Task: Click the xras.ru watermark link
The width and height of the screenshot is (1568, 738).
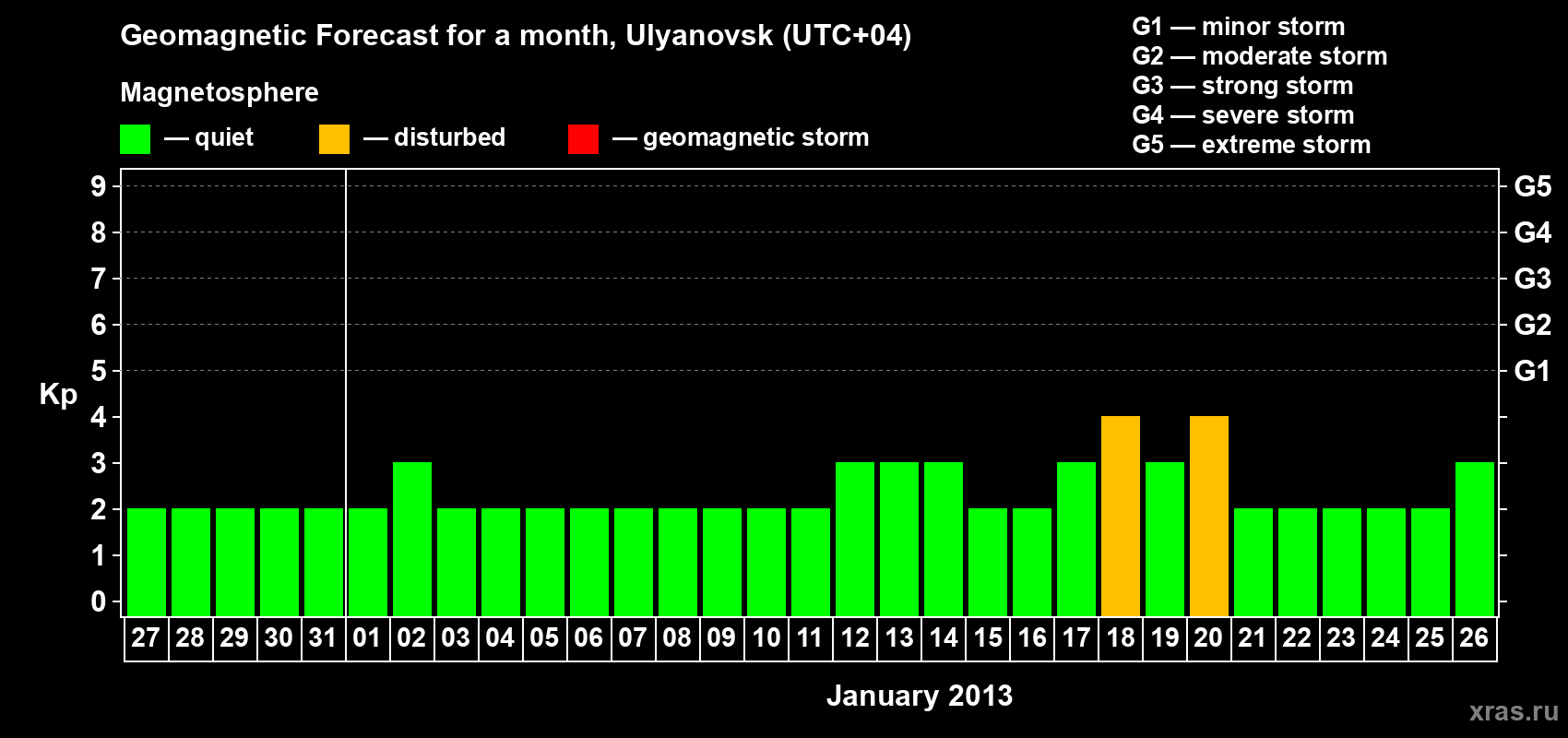Action: 1513,711
